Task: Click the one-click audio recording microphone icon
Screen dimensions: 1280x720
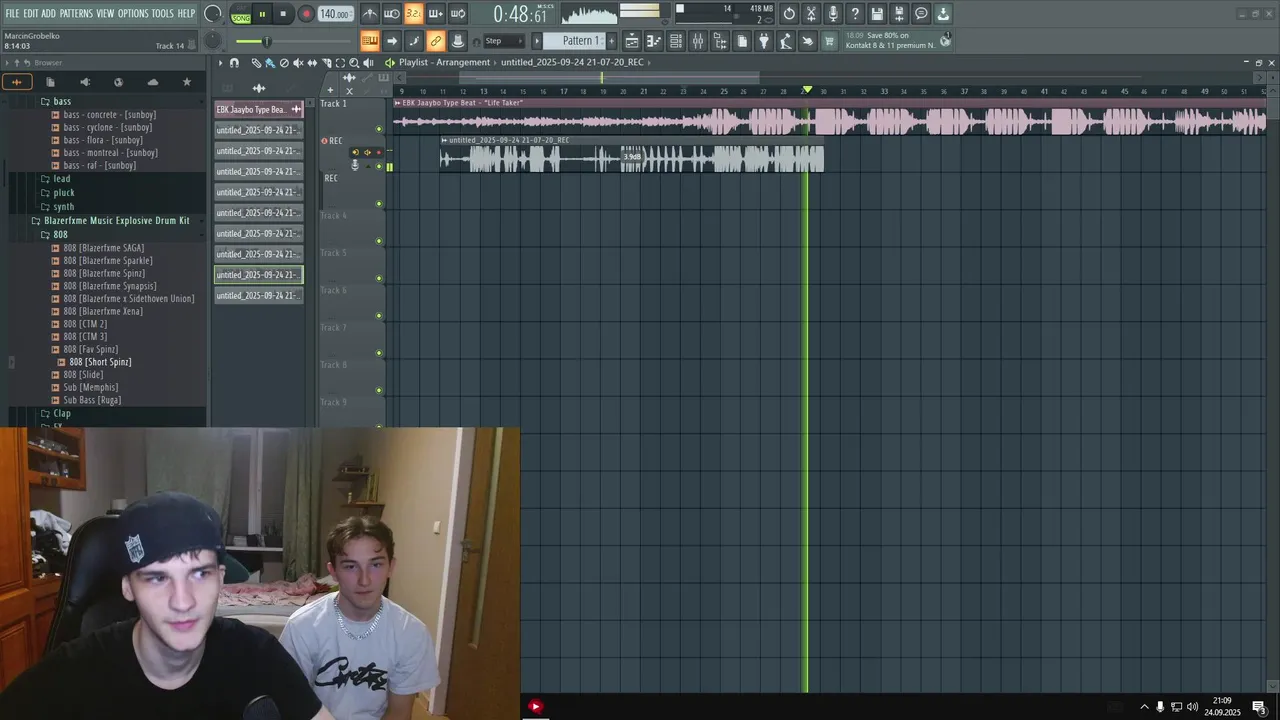Action: (x=833, y=14)
